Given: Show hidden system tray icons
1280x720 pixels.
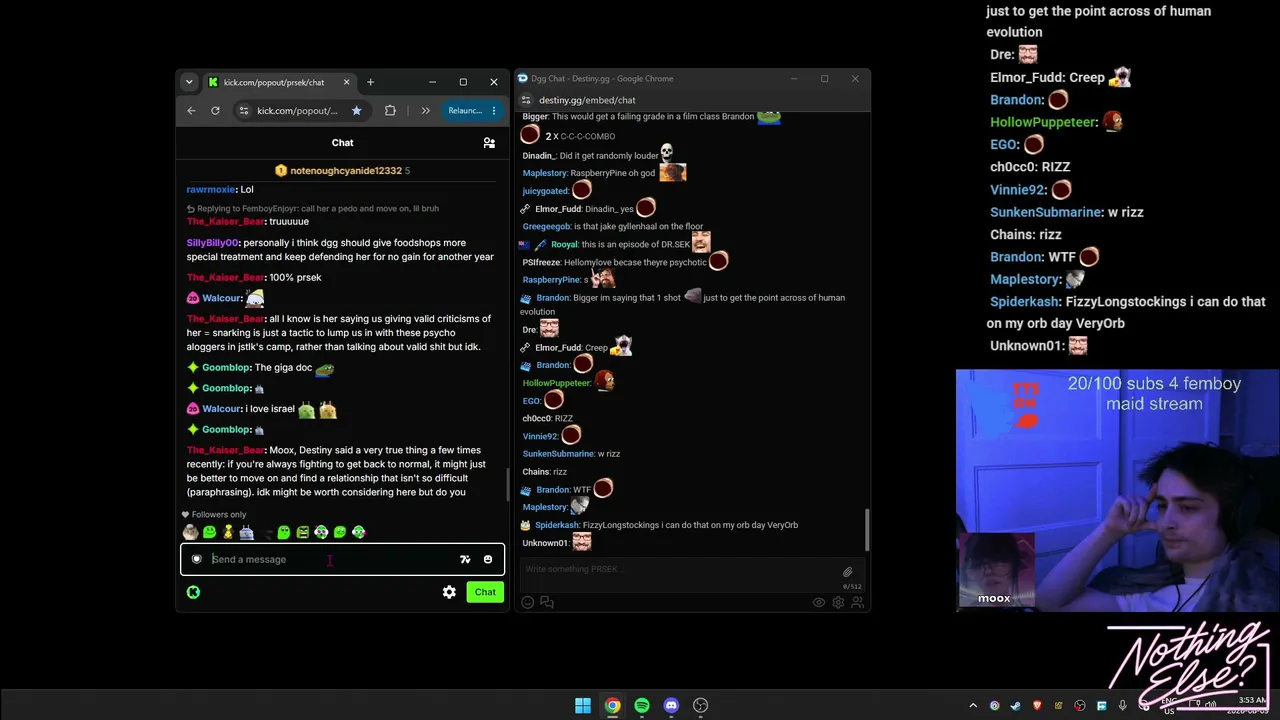Looking at the screenshot, I should pos(973,706).
